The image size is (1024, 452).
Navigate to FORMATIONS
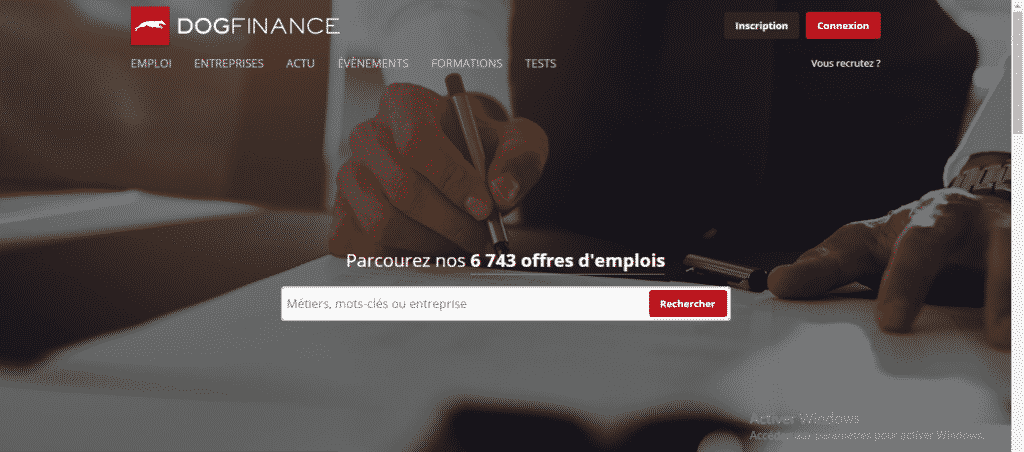tap(466, 63)
